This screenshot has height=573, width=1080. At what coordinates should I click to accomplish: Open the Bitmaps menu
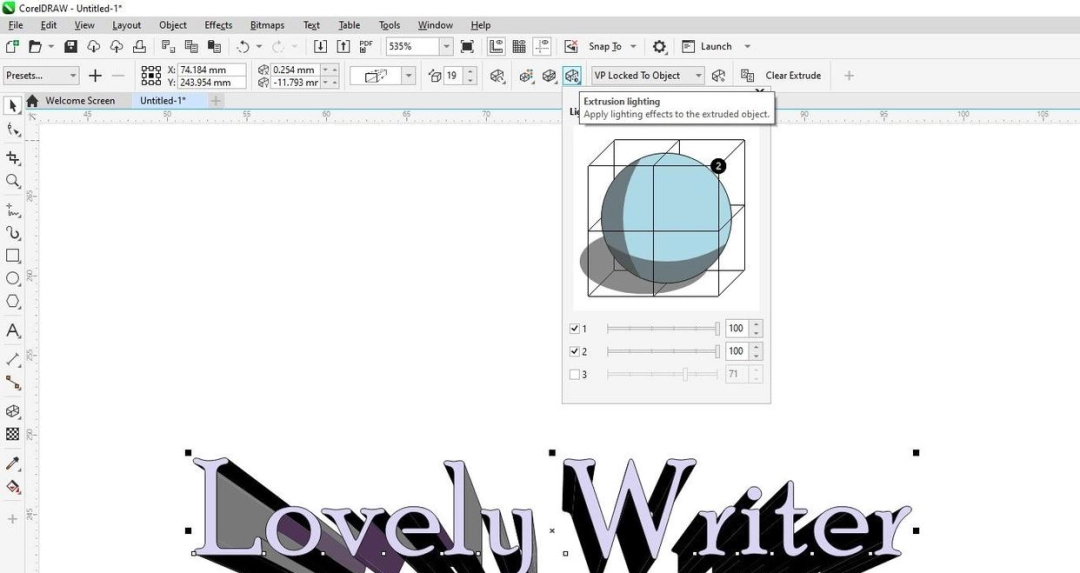point(267,25)
